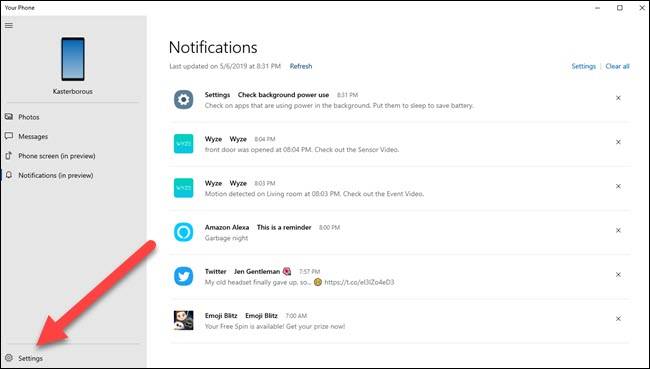The image size is (650, 369).
Task: Select 'Motion detected on Living room' text
Action: [x=314, y=194]
